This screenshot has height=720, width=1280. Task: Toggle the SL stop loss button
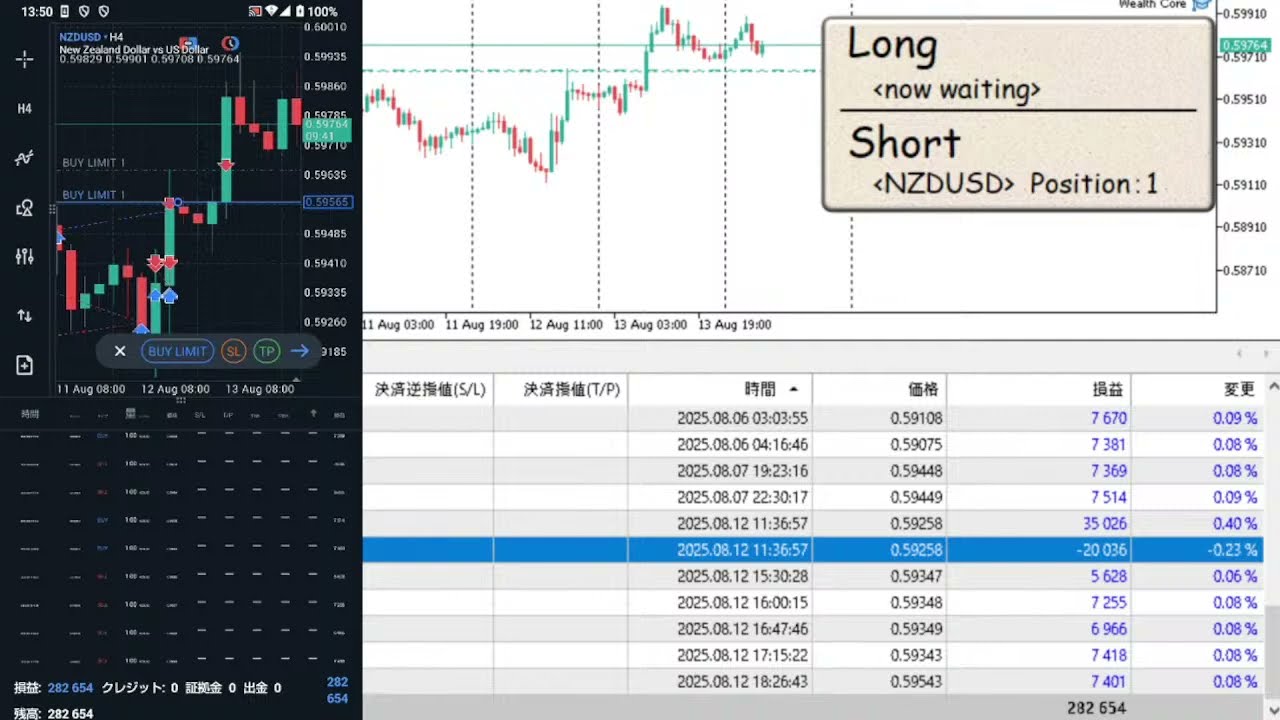[233, 351]
